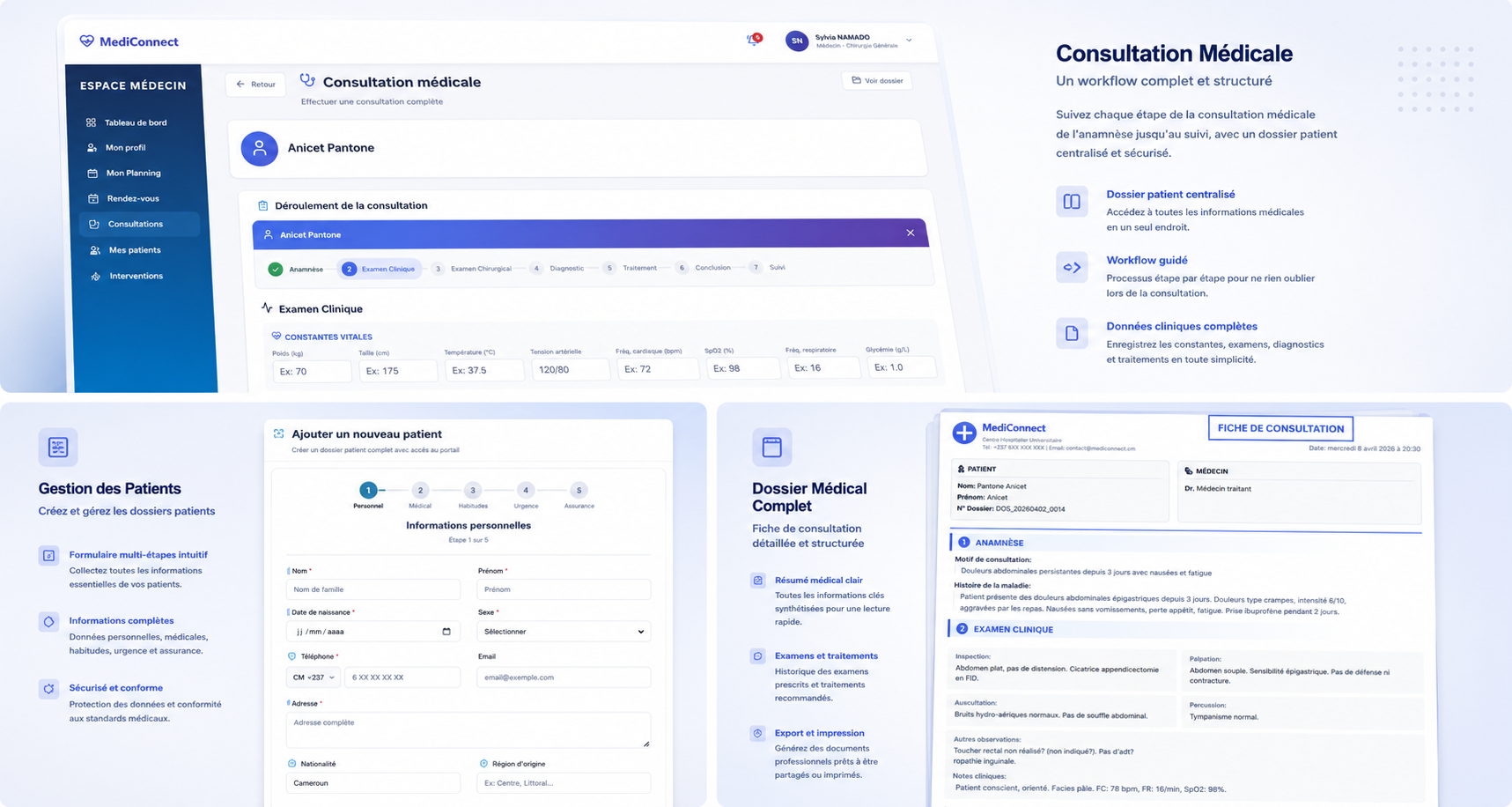Click the Export et impression icon
The image size is (1512, 807).
click(x=757, y=733)
